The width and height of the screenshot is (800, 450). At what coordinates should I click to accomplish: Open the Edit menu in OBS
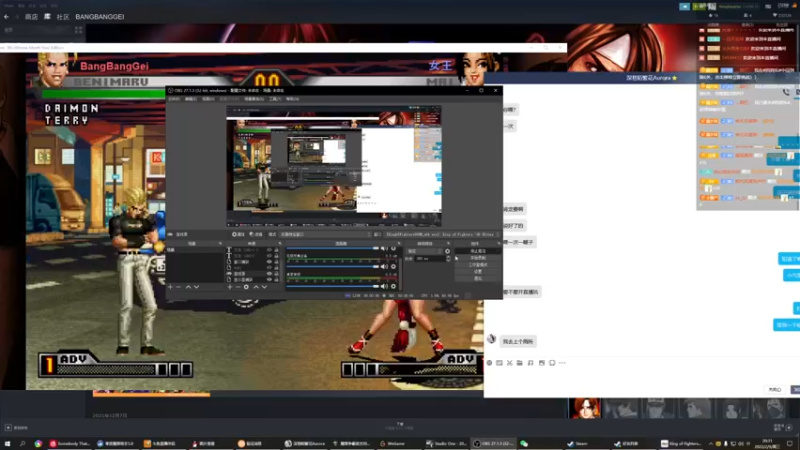click(191, 98)
